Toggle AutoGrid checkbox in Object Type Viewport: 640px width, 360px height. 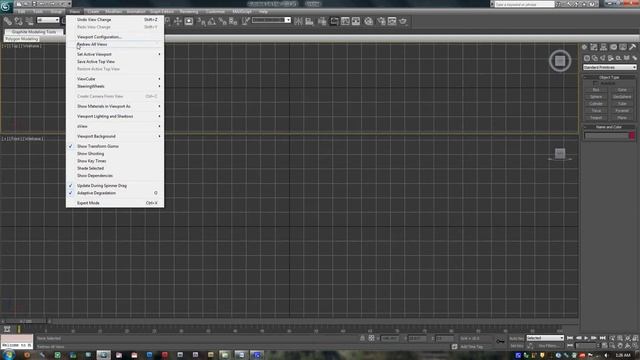click(x=596, y=83)
